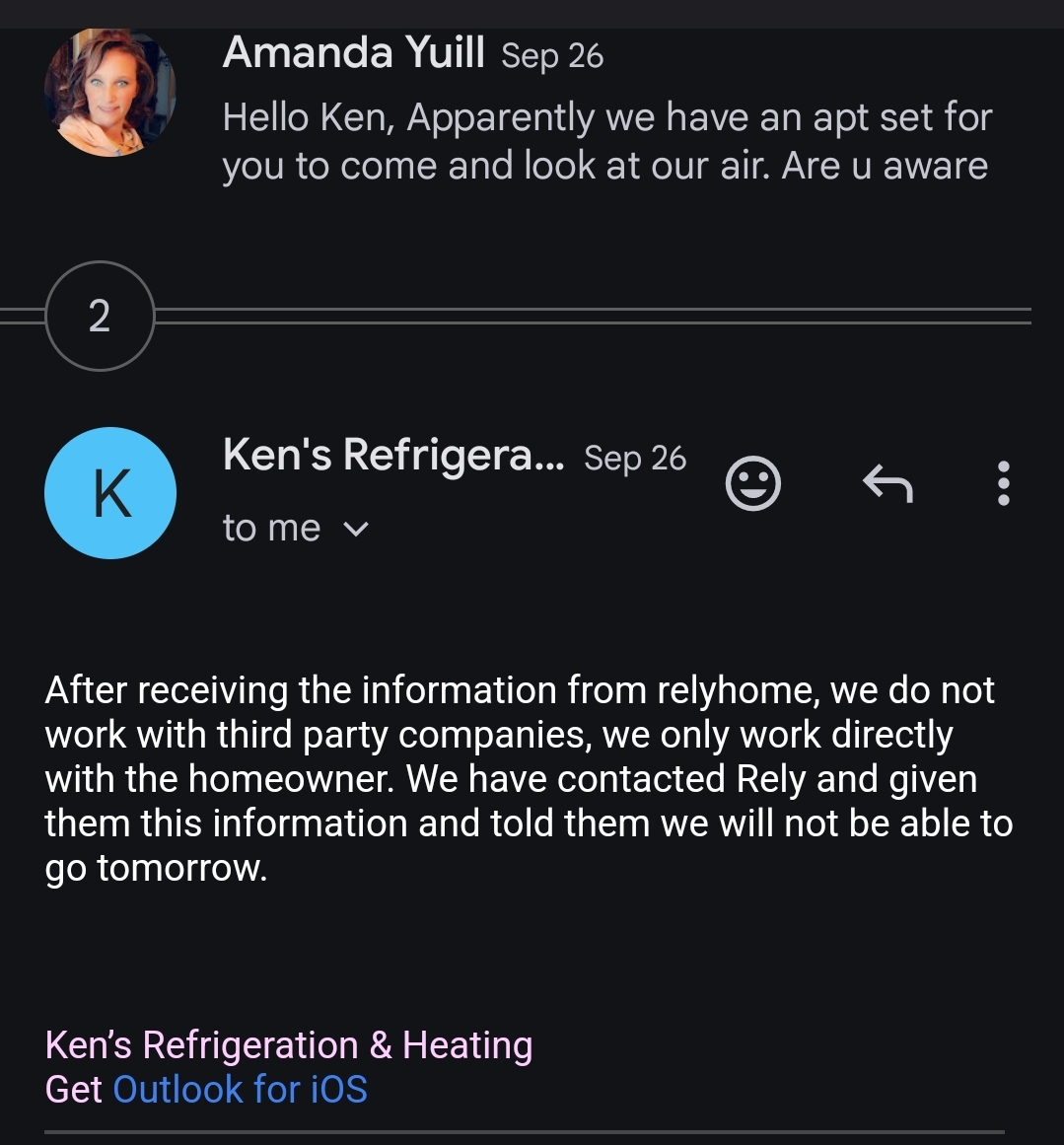
Task: Open the Outlook for iOS link
Action: (x=241, y=1089)
